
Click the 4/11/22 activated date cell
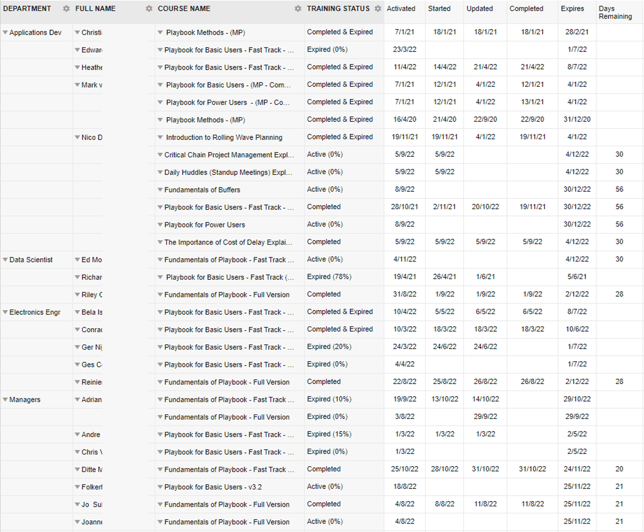point(405,260)
